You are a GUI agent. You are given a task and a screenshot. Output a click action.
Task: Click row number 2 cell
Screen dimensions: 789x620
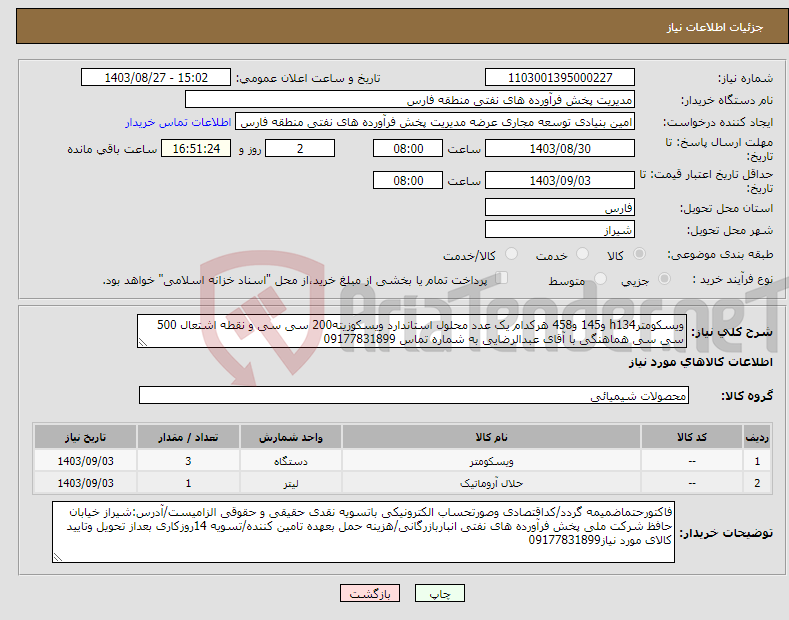pos(757,483)
